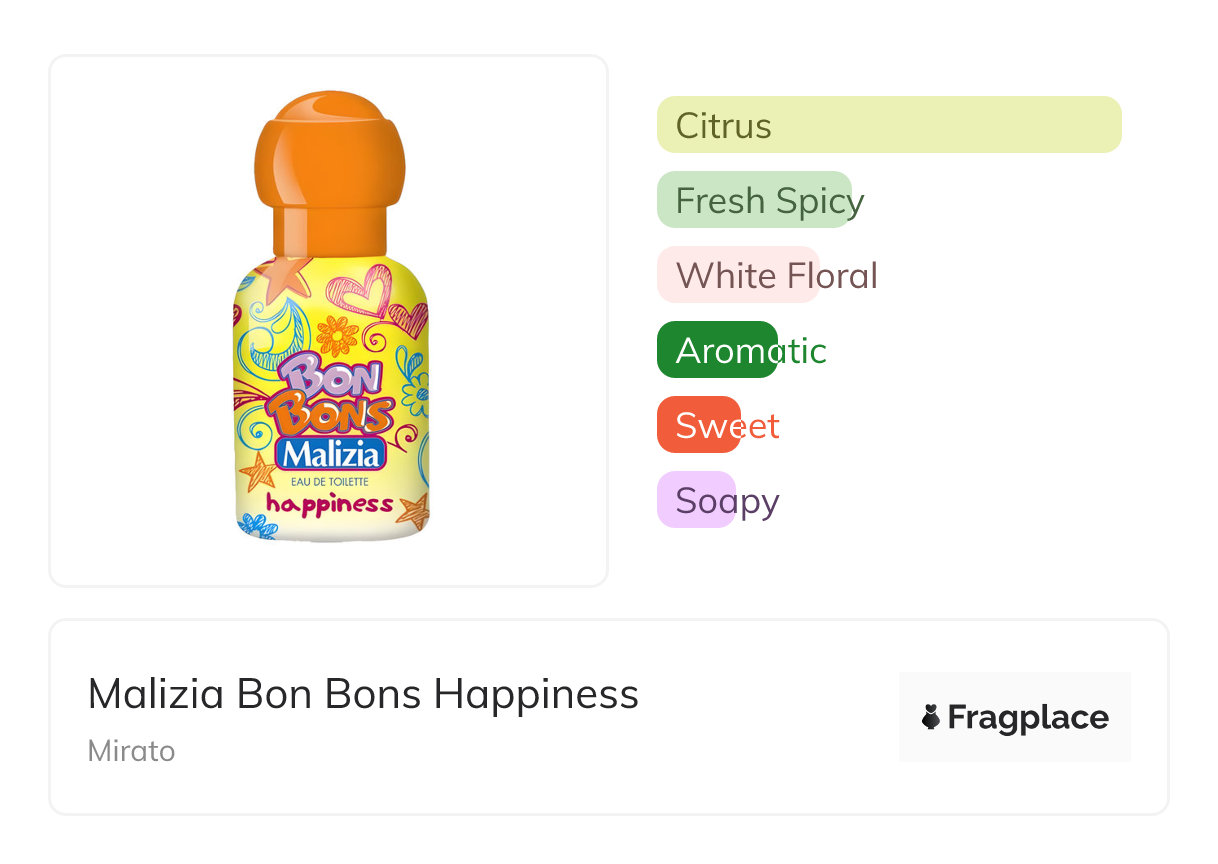Click the blue flower doodle at bottle base
The image size is (1218, 864).
(259, 525)
